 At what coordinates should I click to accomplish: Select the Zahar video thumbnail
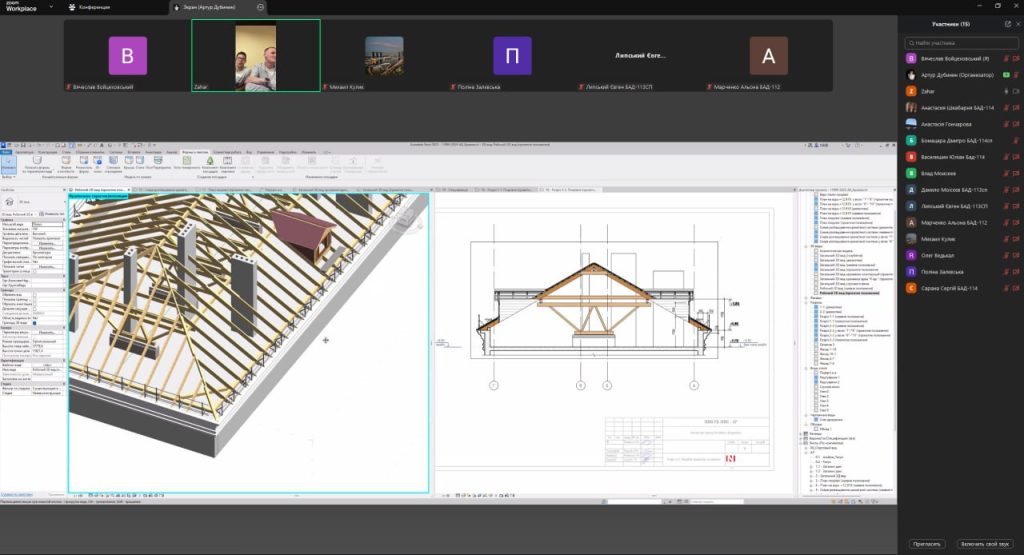click(x=256, y=55)
